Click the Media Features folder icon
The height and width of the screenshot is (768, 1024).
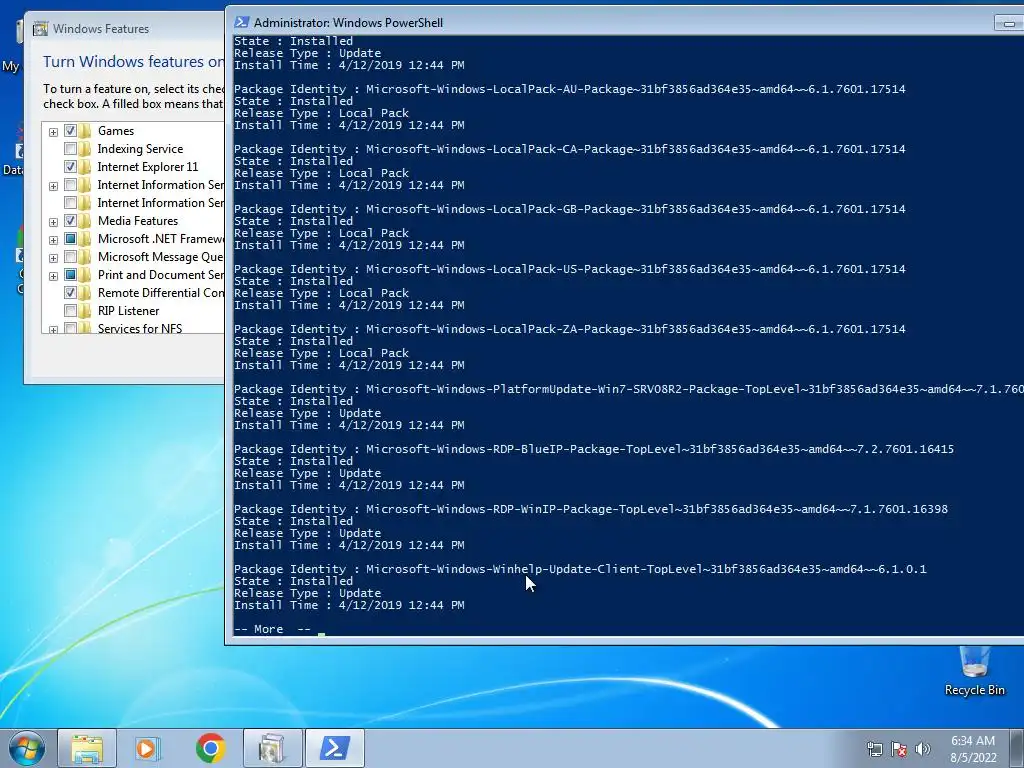(85, 221)
